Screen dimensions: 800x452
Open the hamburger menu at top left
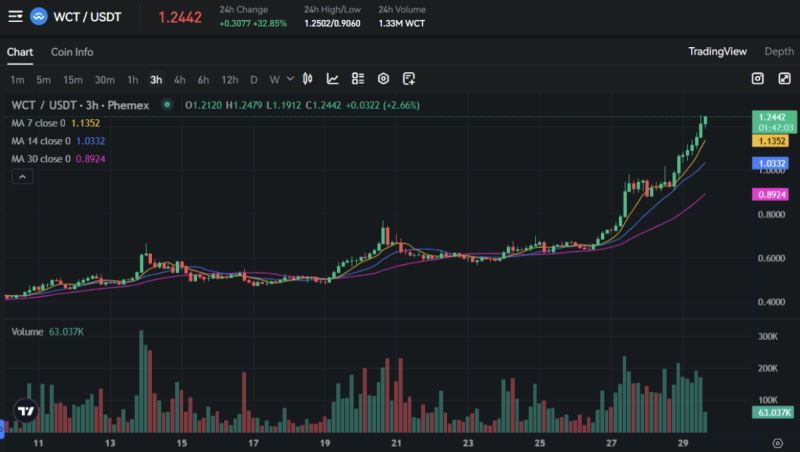[14, 17]
